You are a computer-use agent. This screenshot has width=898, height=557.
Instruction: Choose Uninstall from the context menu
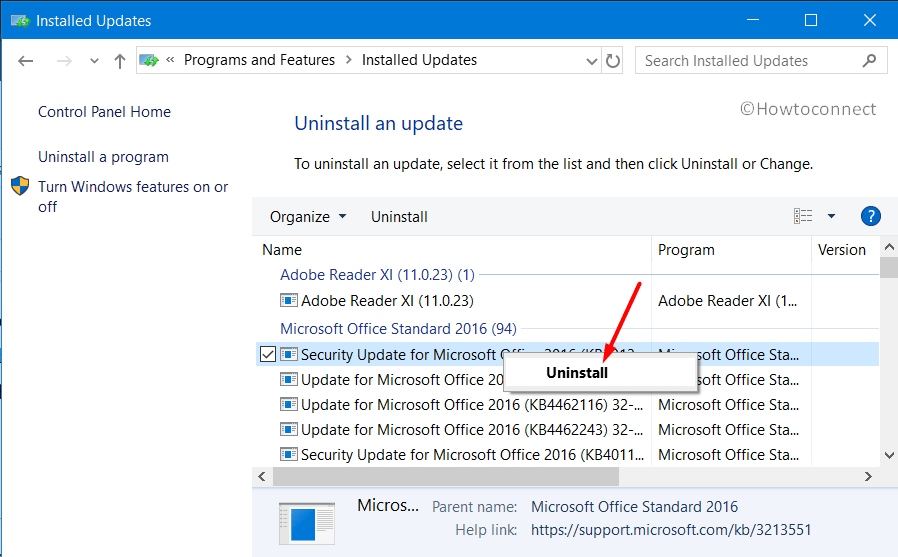pyautogui.click(x=577, y=373)
